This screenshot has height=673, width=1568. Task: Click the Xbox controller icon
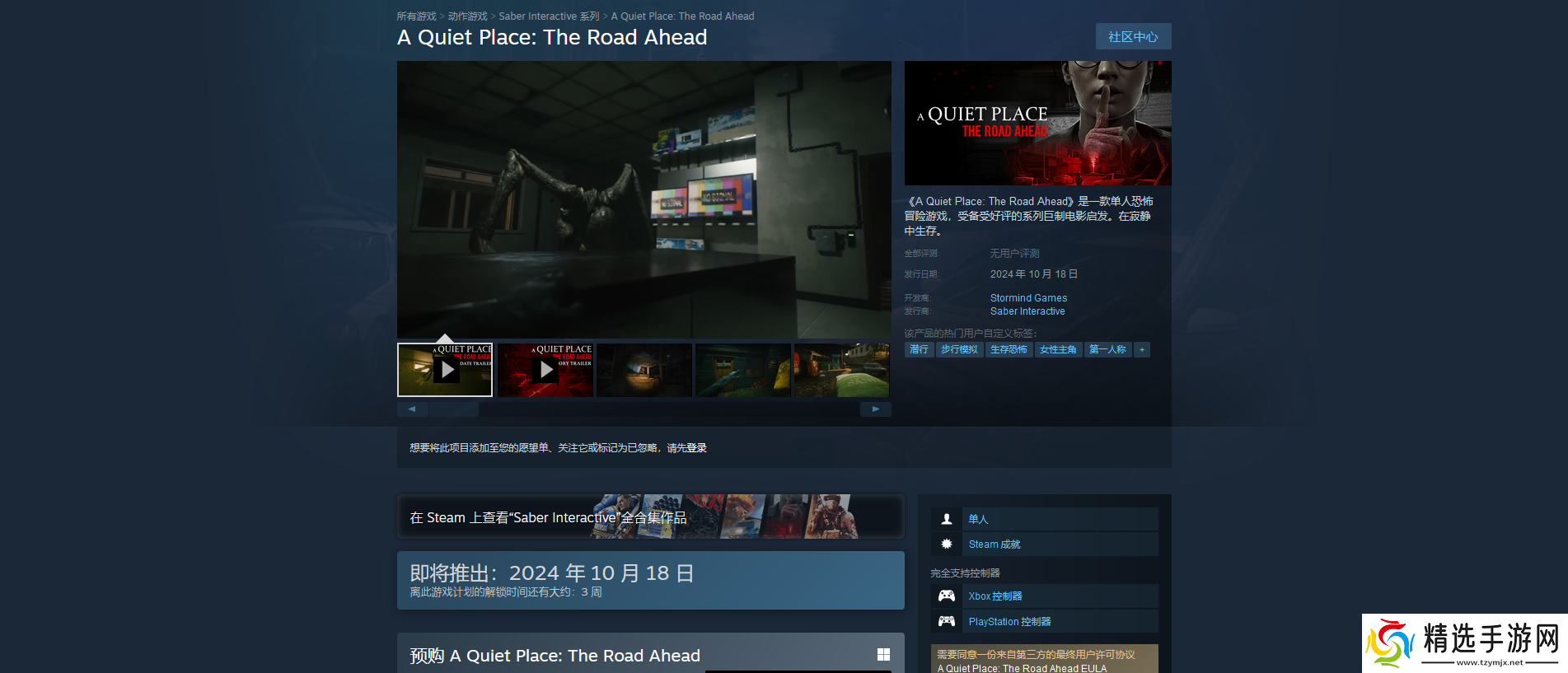[x=947, y=596]
